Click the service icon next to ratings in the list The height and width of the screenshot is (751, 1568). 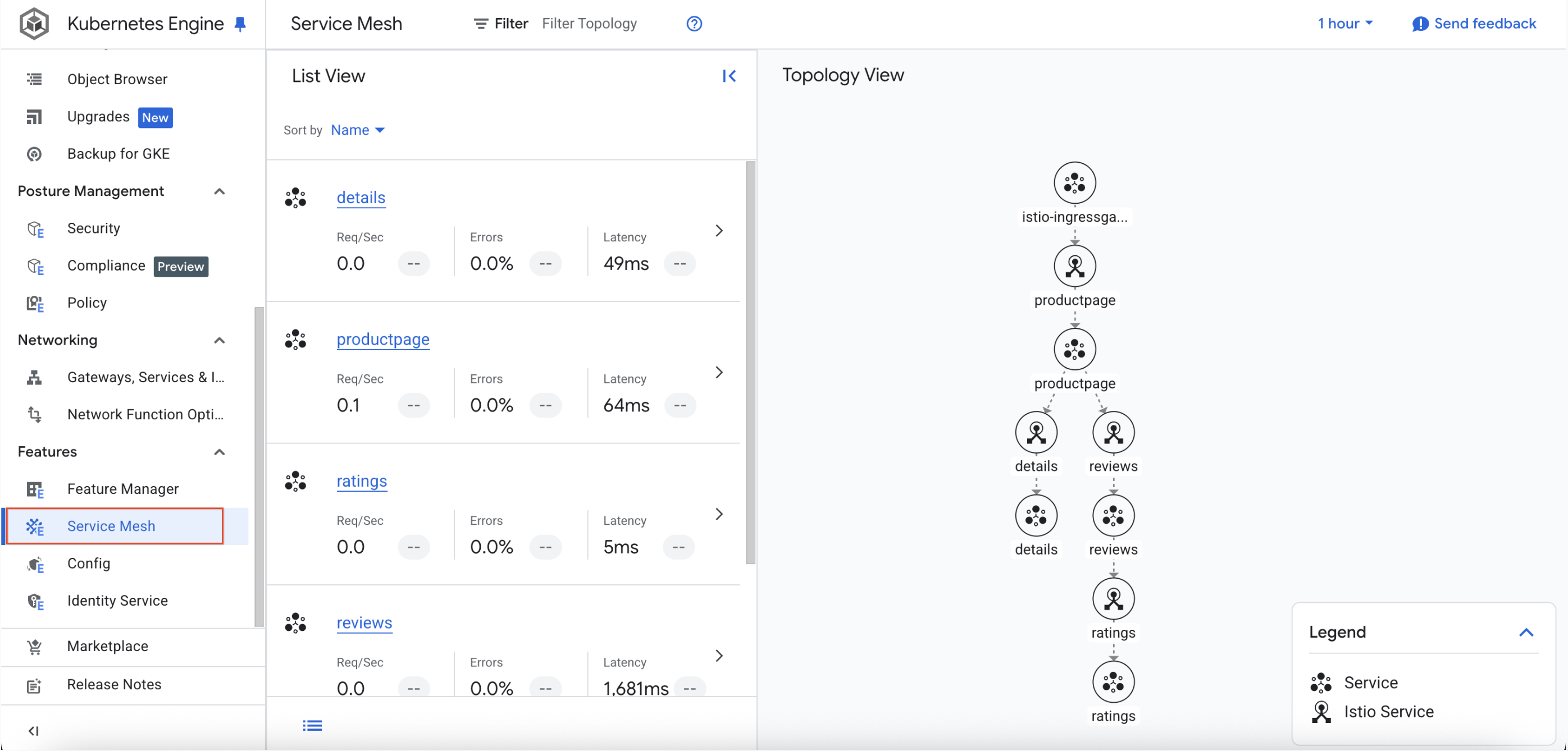(x=296, y=482)
